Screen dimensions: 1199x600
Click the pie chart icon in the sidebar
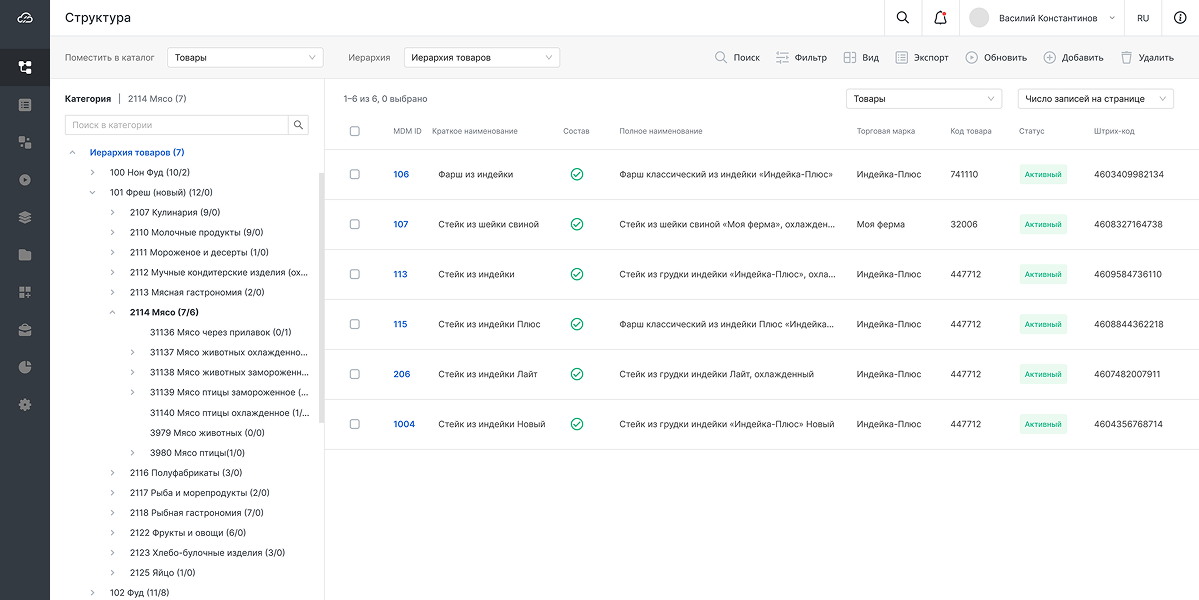[25, 367]
